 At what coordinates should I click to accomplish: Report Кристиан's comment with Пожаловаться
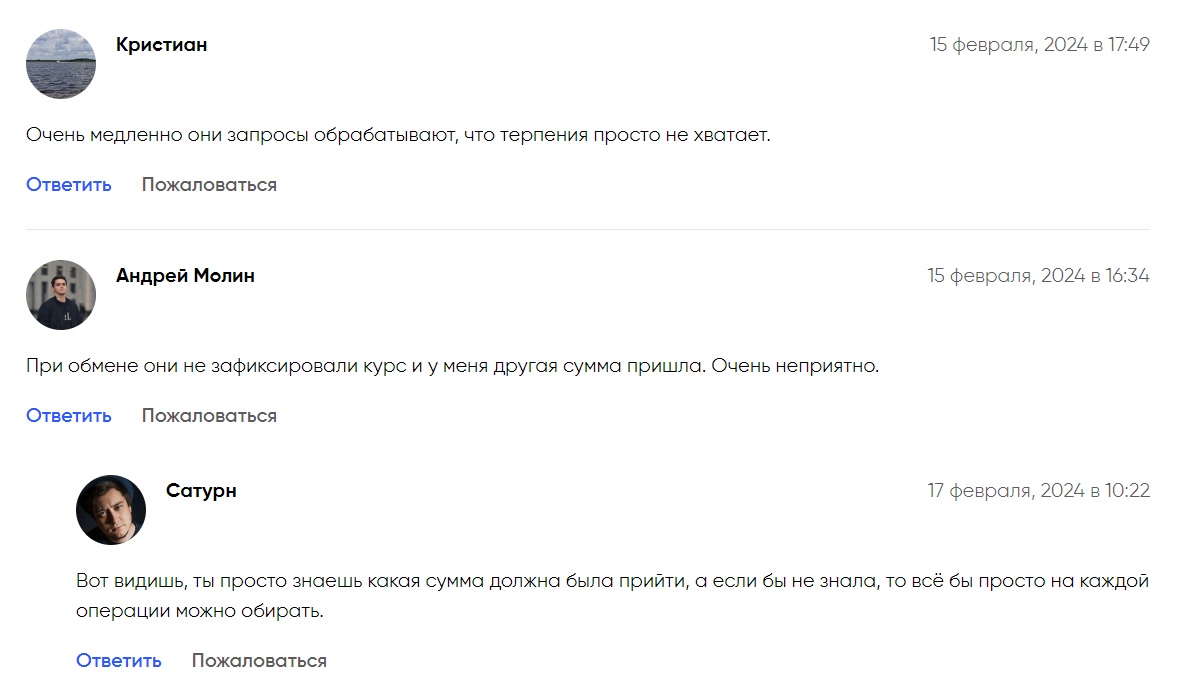(x=209, y=185)
